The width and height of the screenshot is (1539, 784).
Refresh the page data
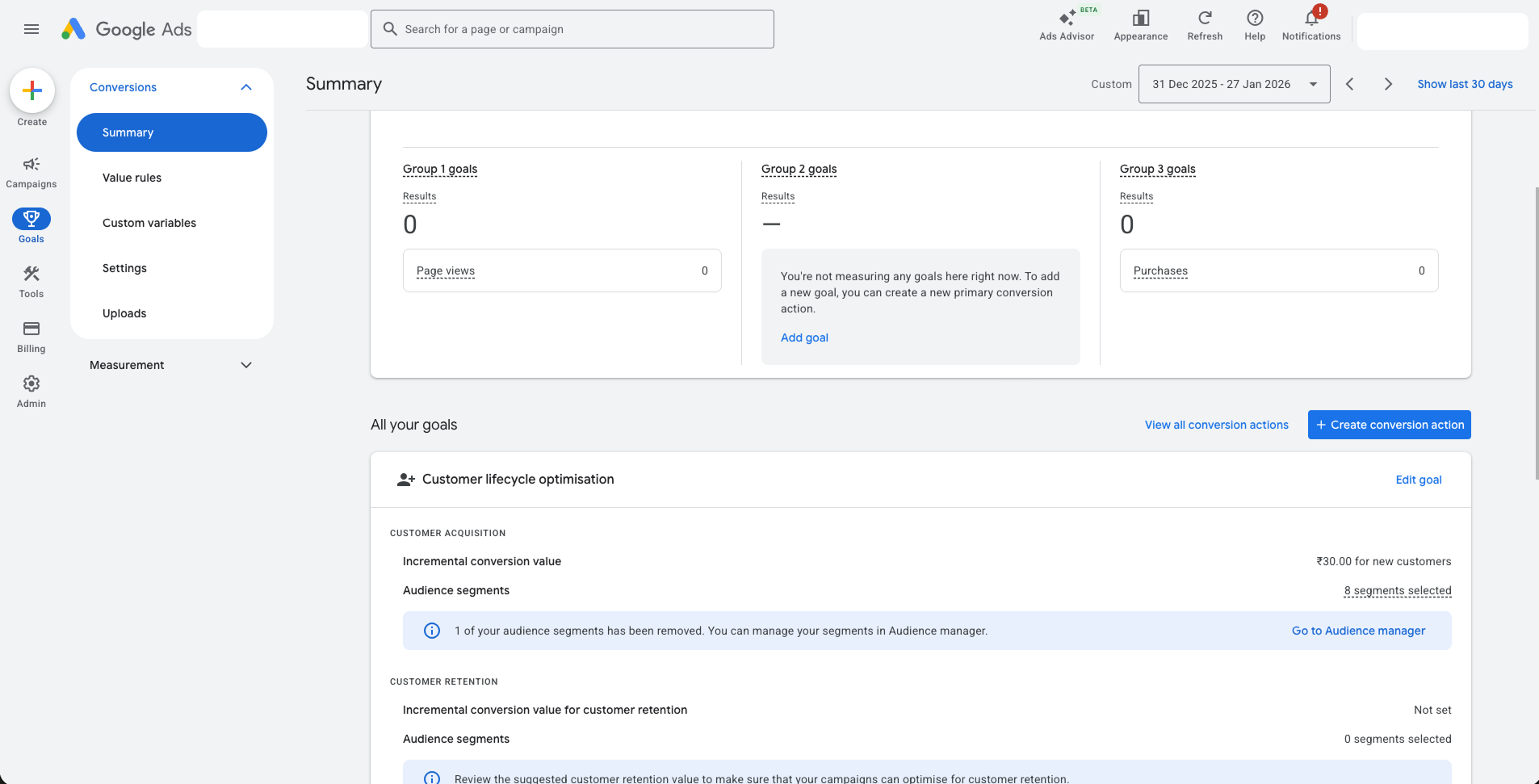(1204, 19)
